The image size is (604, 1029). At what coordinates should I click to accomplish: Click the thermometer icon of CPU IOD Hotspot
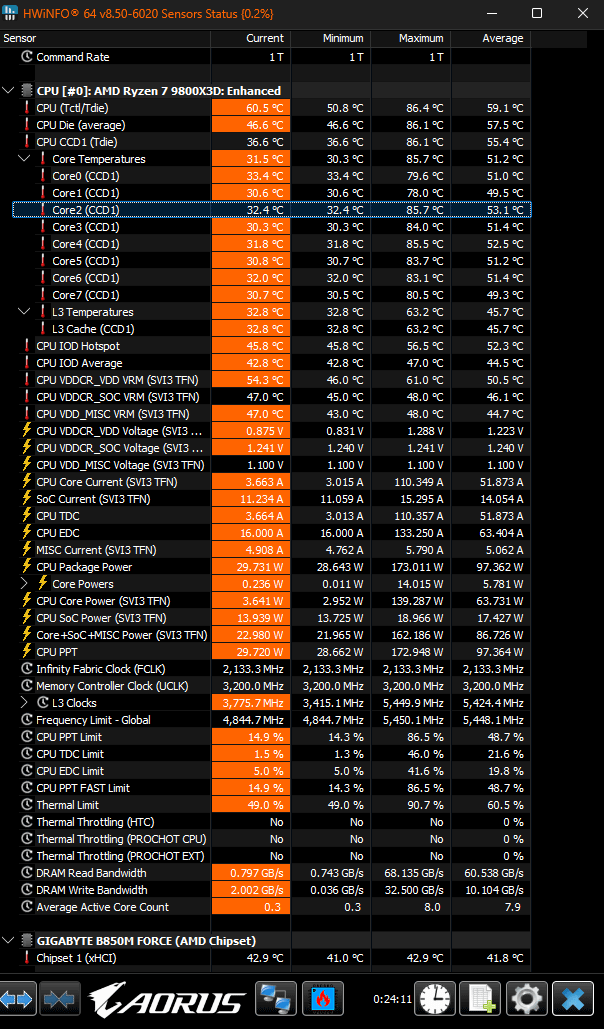27,346
